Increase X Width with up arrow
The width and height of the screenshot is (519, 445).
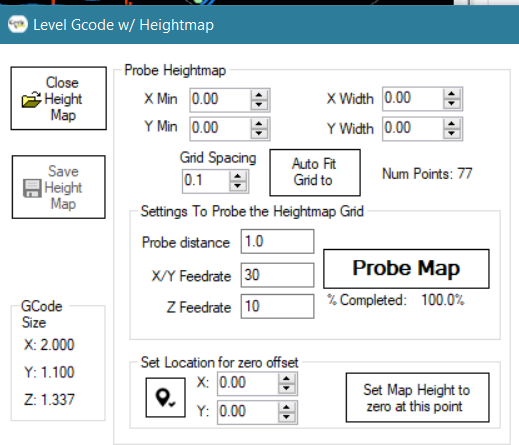[452, 94]
